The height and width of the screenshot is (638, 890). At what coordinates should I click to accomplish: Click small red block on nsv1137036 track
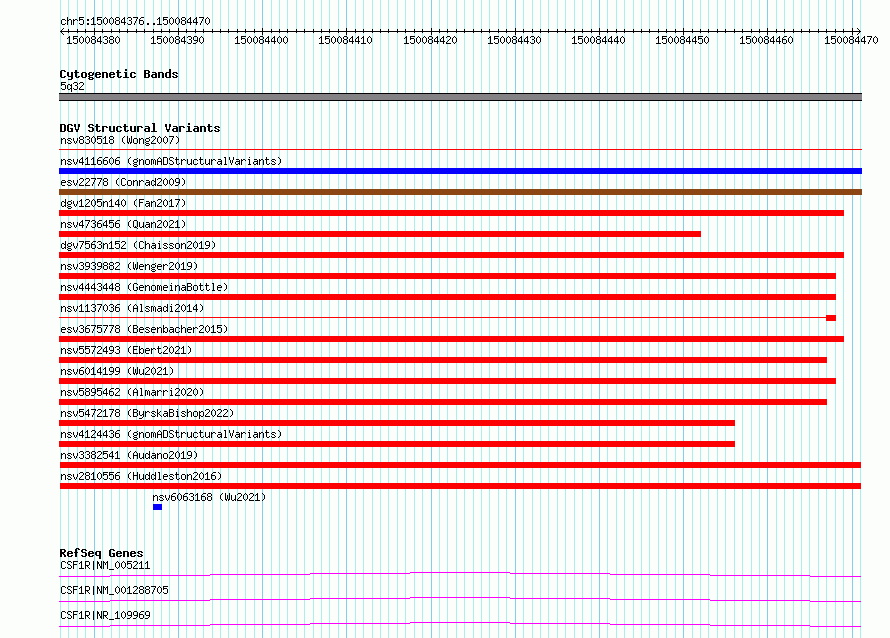coord(831,318)
